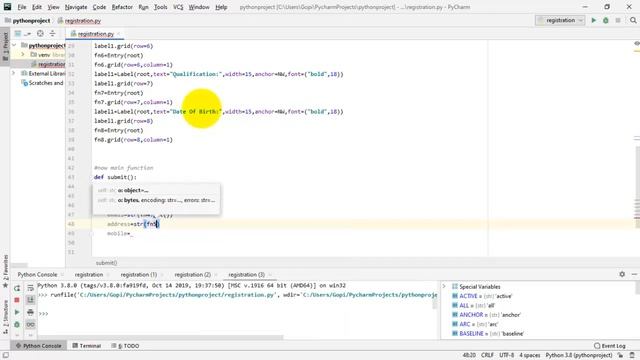
Task: Expand the External Libraries node
Action: coord(13,73)
